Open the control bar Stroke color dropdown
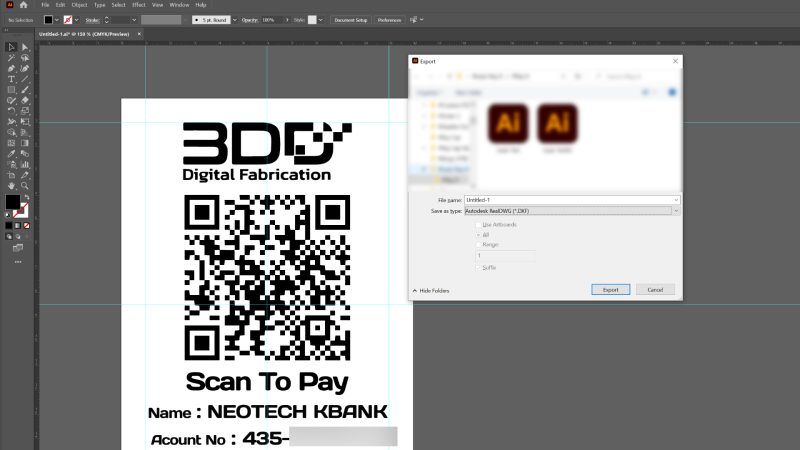 click(x=77, y=20)
